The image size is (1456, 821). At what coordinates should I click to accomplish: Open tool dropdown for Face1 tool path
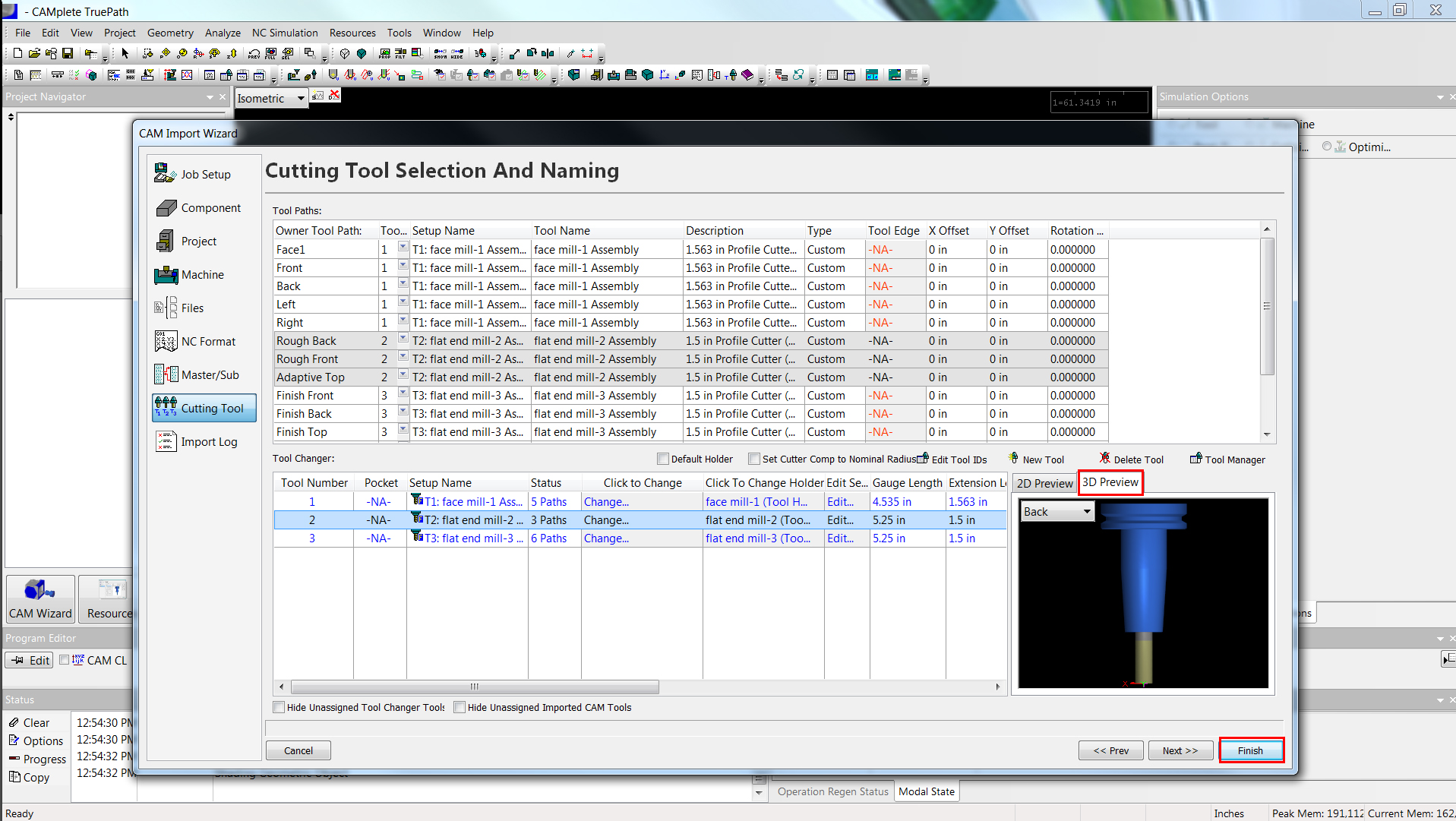403,248
